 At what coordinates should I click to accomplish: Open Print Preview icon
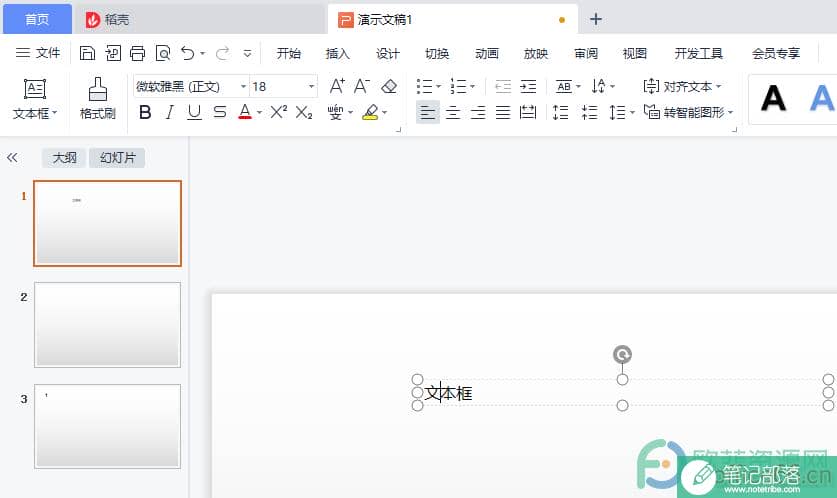[163, 53]
